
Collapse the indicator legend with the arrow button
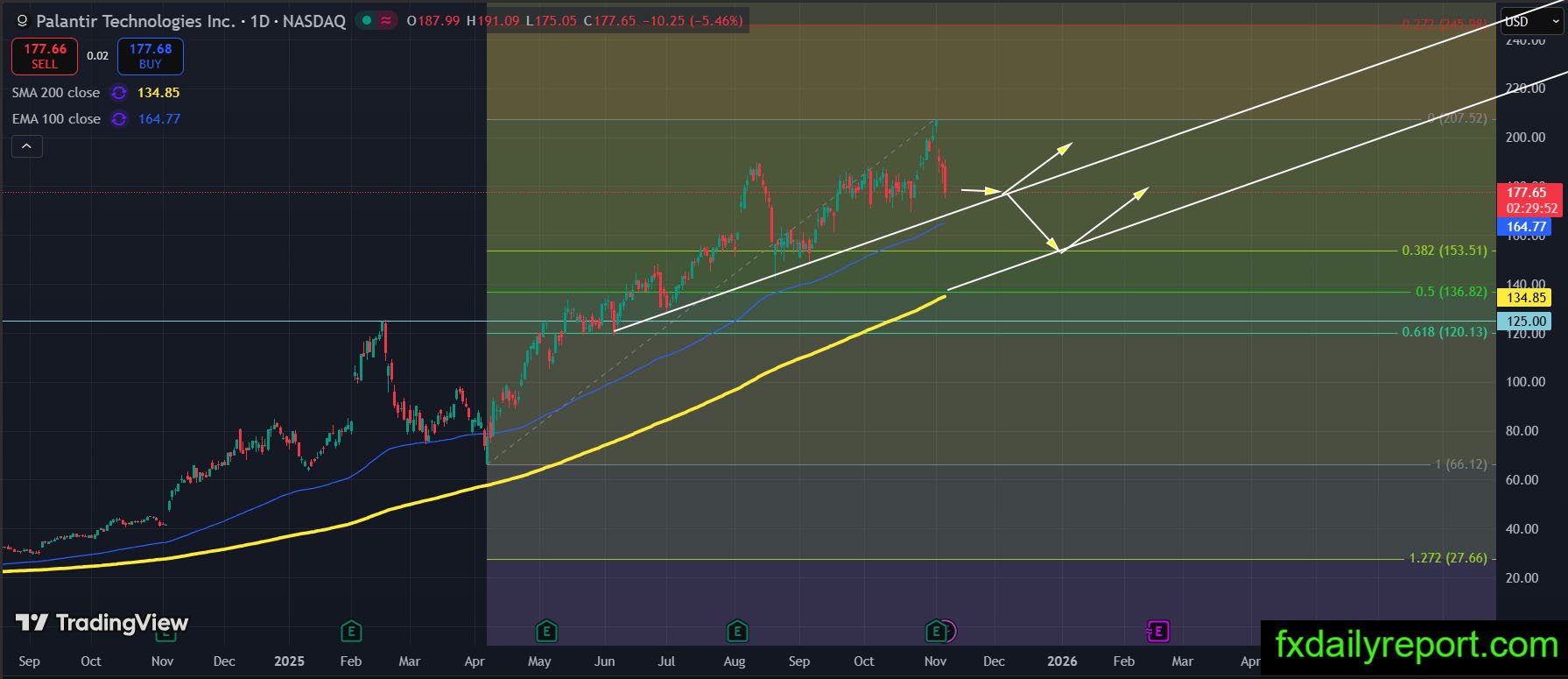26,146
